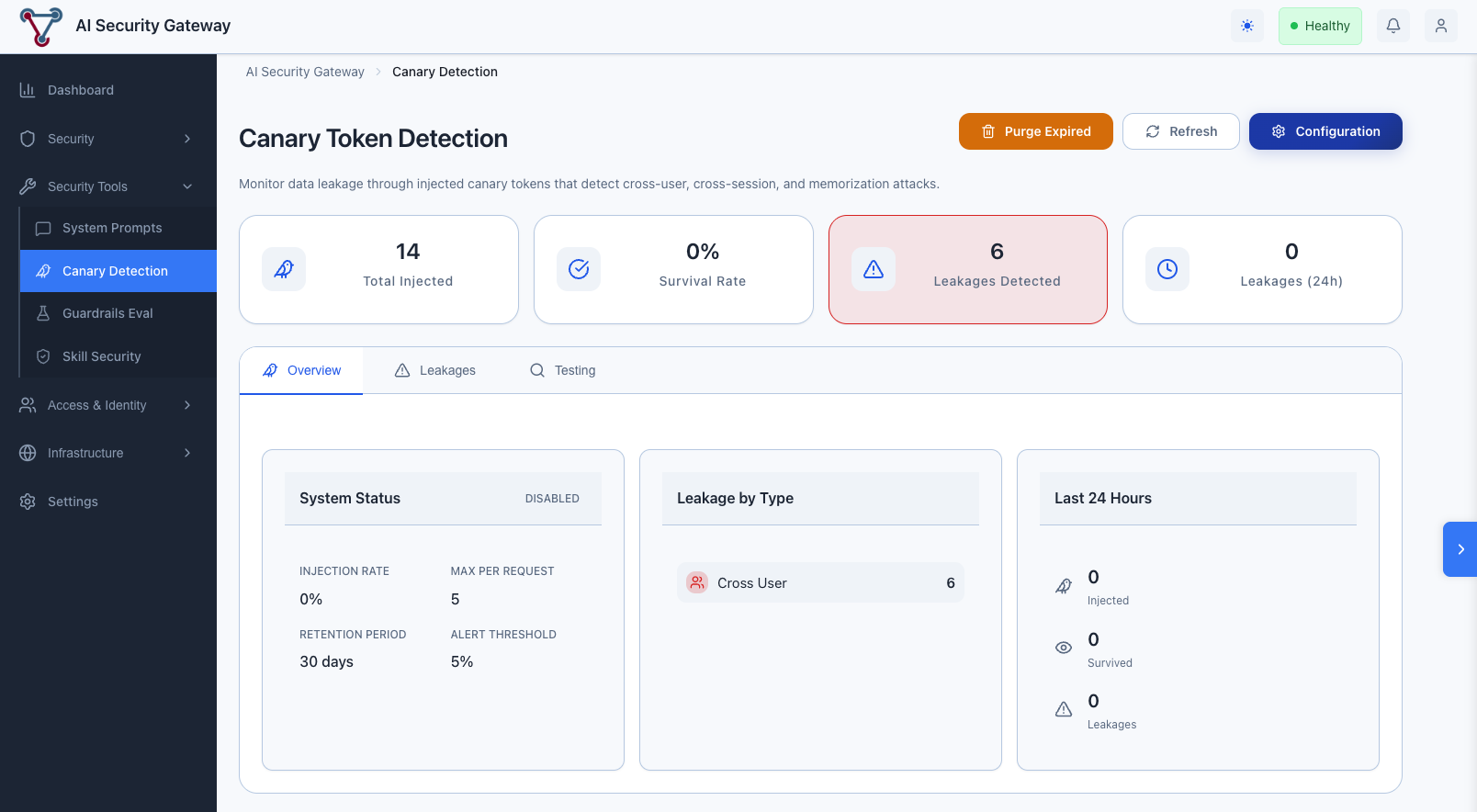Viewport: 1477px width, 812px height.
Task: Open the Configuration button
Action: pyautogui.click(x=1325, y=131)
